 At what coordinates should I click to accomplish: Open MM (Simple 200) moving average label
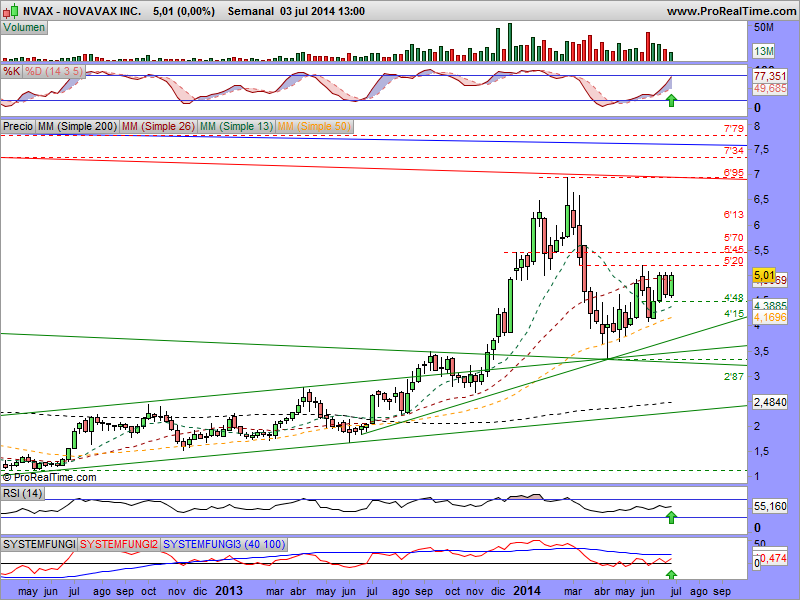pos(78,126)
